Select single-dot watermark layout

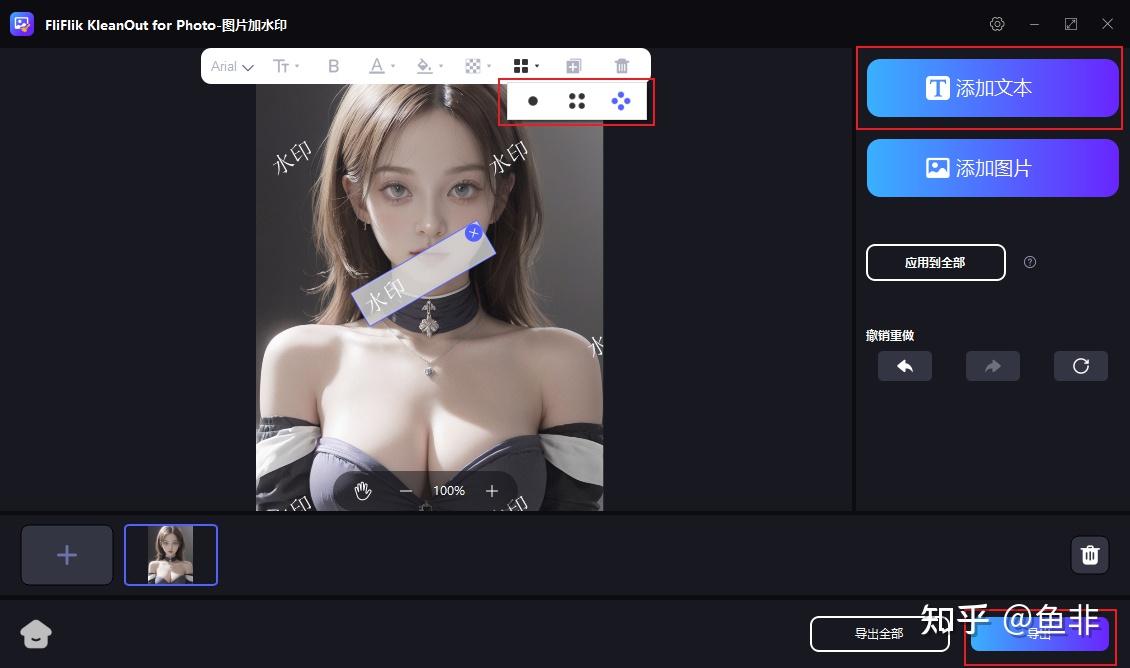point(533,101)
